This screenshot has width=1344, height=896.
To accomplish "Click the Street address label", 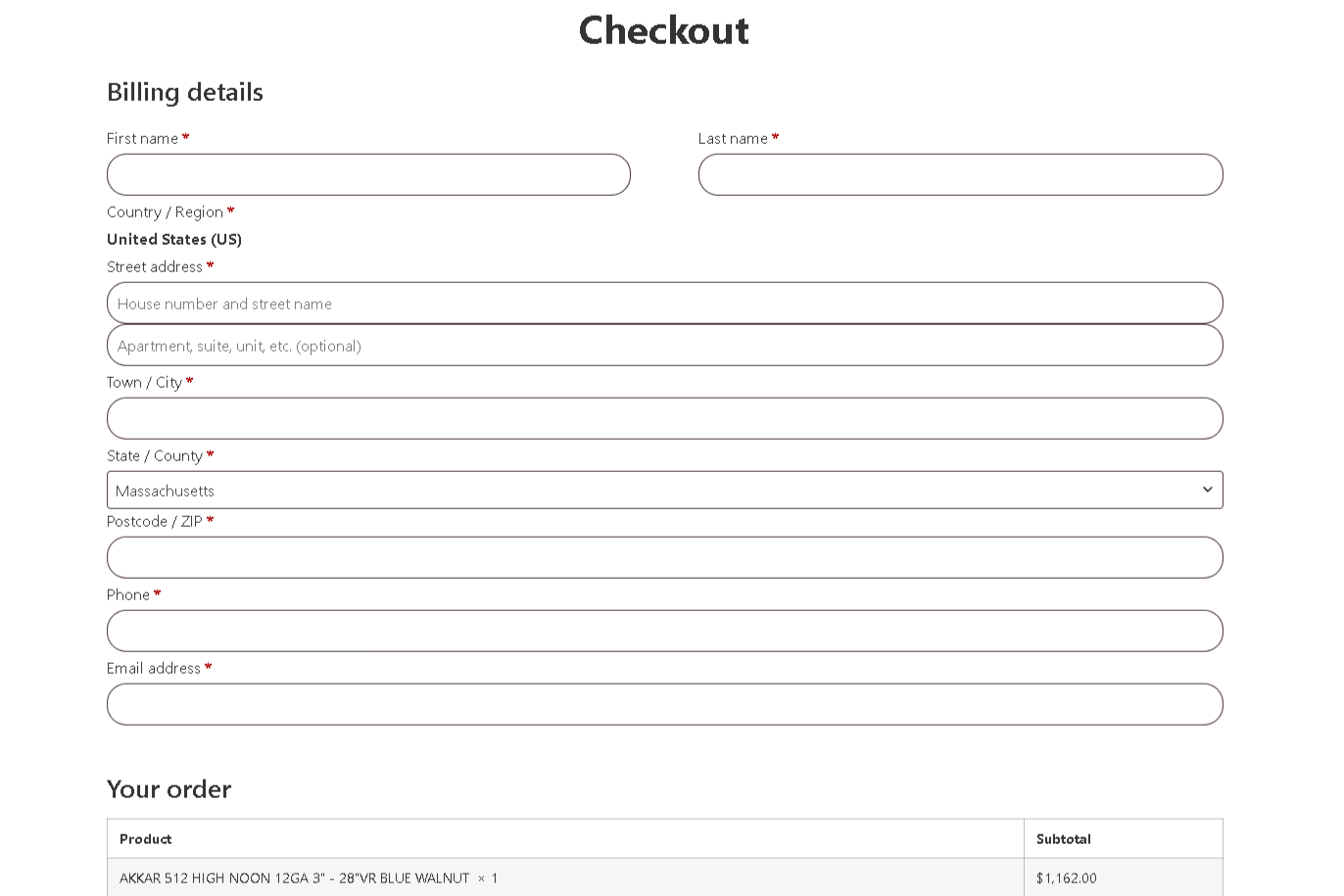I will [155, 266].
